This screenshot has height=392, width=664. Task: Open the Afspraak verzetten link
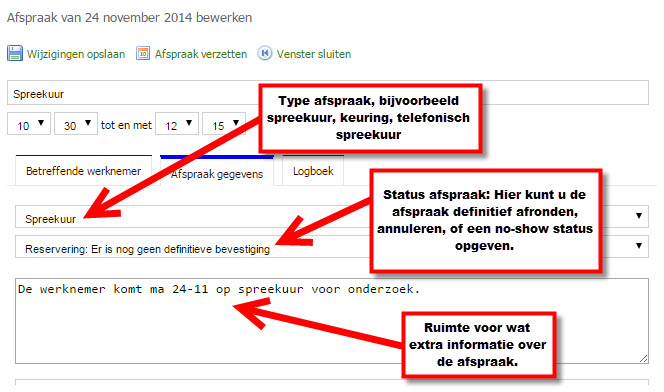(201, 54)
